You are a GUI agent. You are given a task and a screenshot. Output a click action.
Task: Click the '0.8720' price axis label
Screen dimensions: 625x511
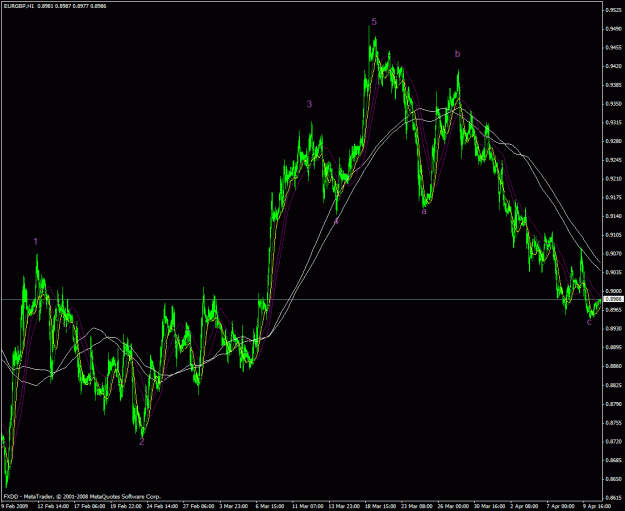pyautogui.click(x=614, y=441)
